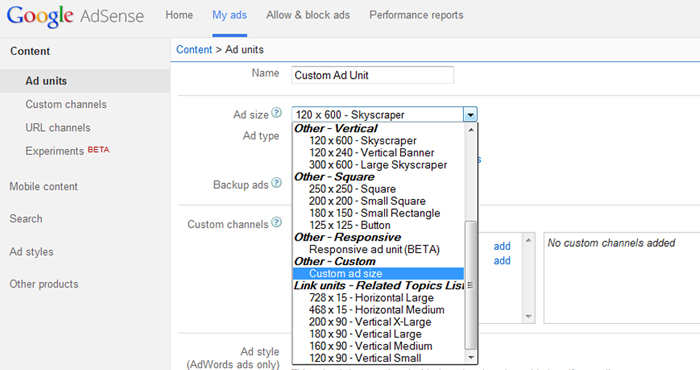
Task: Open Custom channels in the sidebar
Action: pyautogui.click(x=66, y=104)
